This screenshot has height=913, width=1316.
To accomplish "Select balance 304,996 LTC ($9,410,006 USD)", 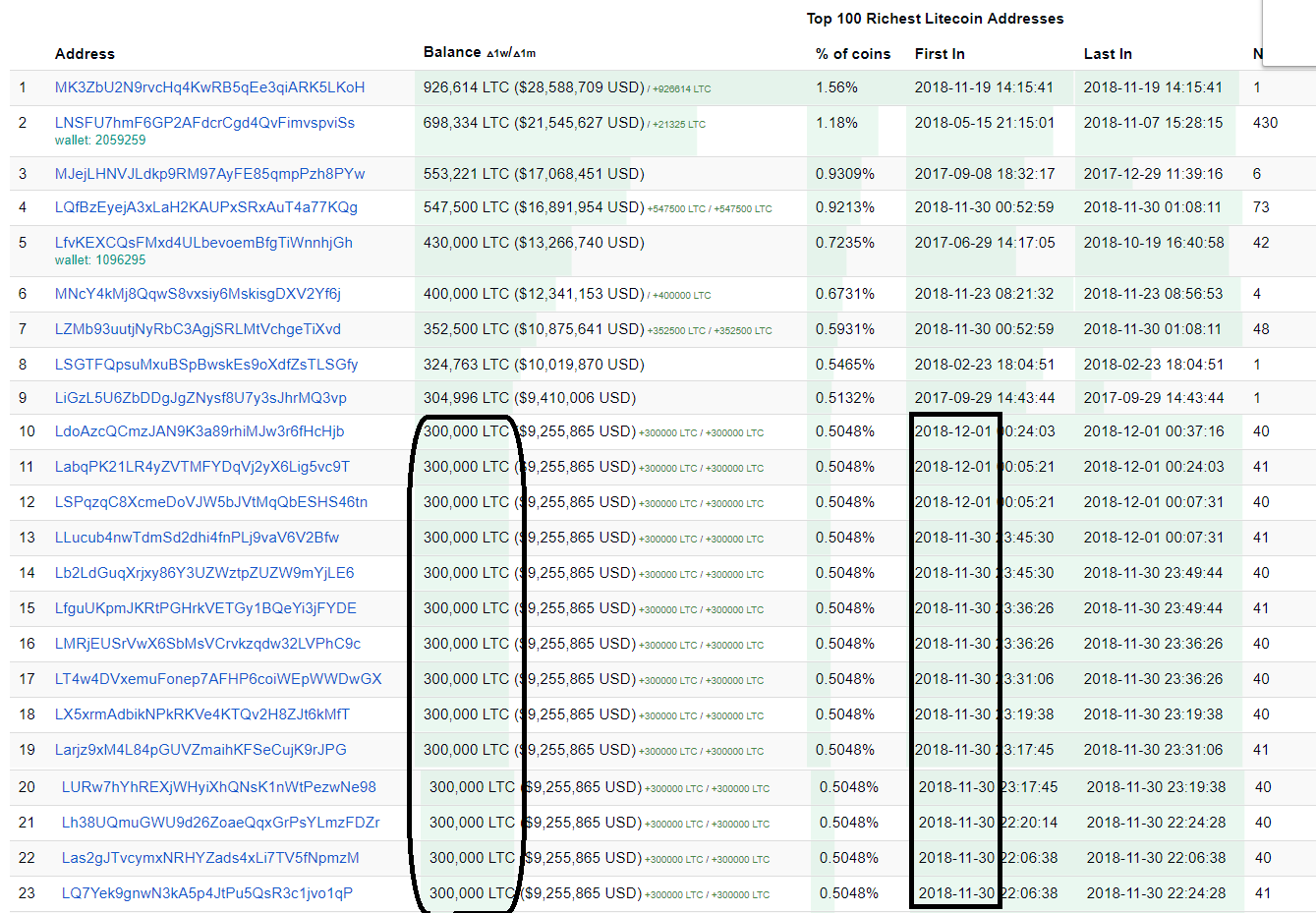I will pyautogui.click(x=530, y=398).
